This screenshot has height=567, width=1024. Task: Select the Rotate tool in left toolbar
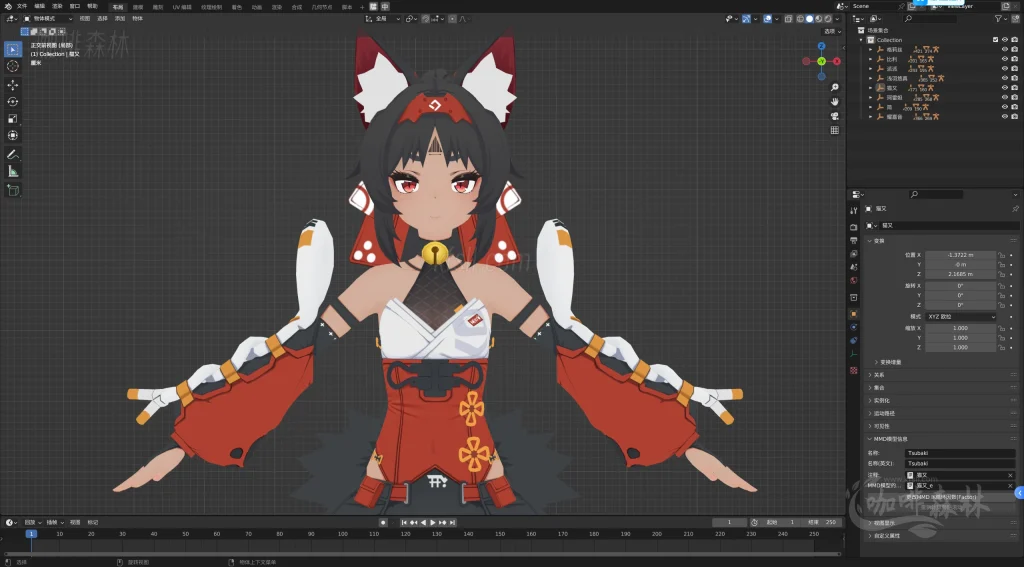[x=12, y=102]
